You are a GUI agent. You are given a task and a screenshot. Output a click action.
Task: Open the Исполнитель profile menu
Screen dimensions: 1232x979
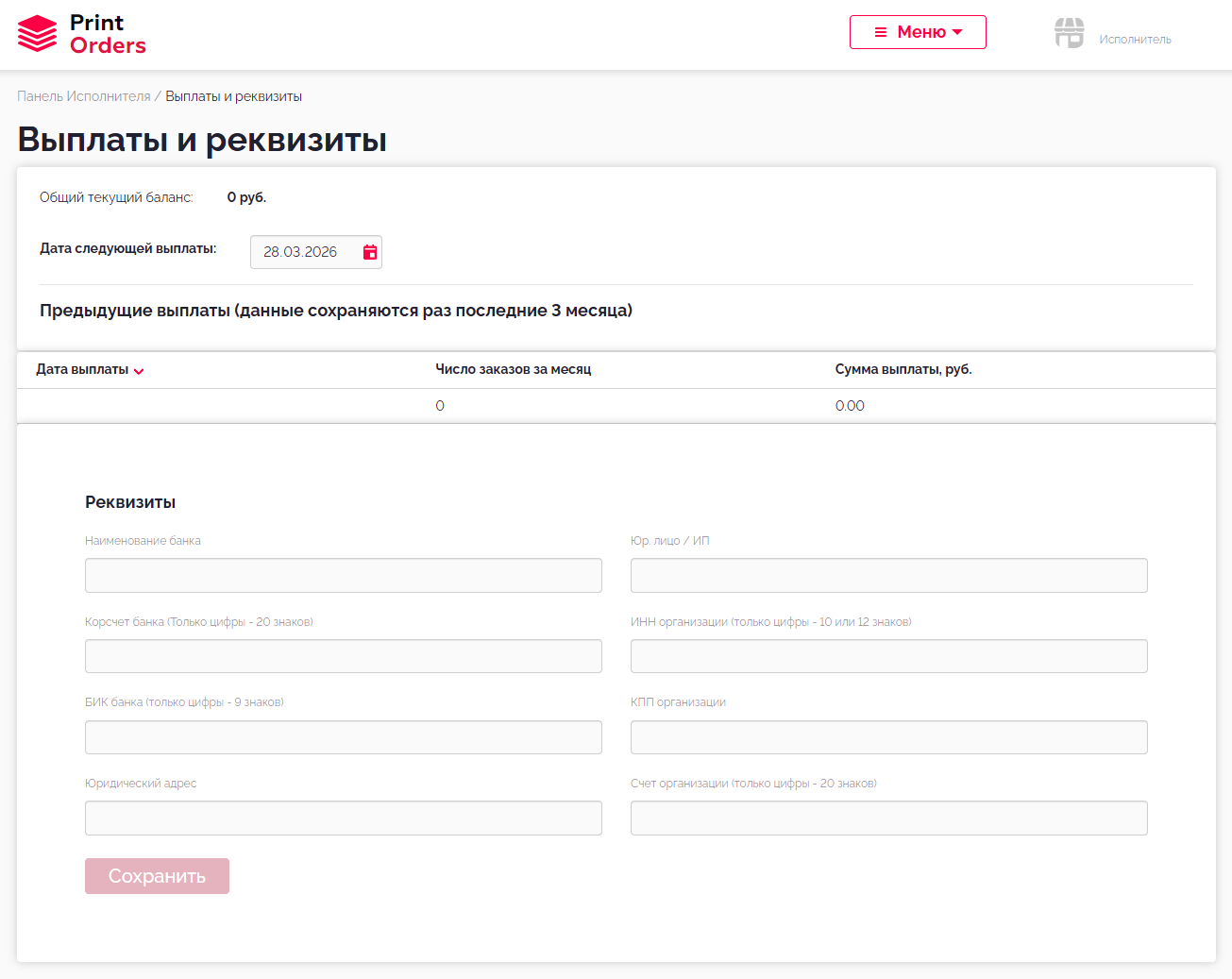tap(1135, 40)
